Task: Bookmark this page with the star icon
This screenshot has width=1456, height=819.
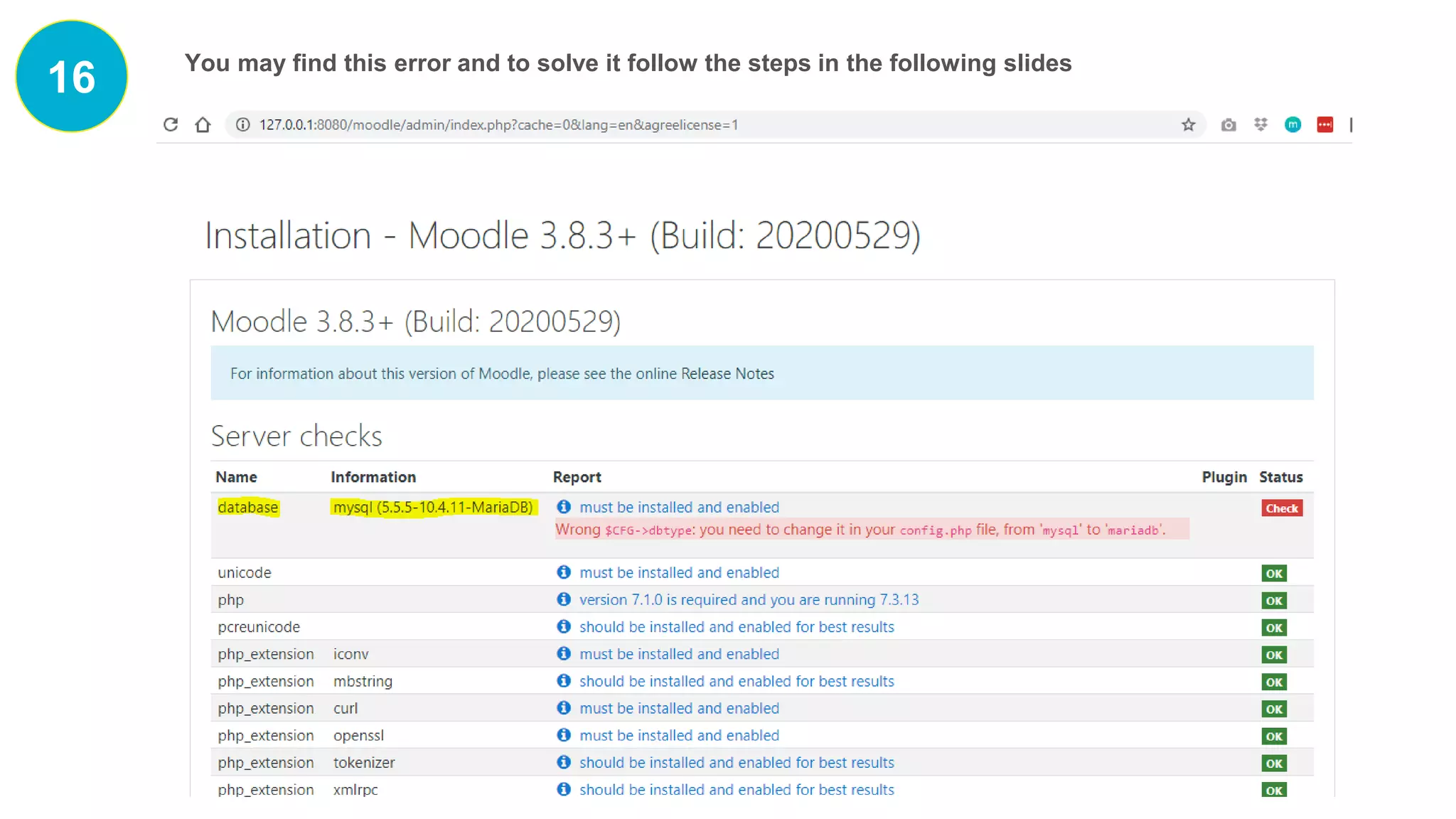Action: tap(1188, 125)
